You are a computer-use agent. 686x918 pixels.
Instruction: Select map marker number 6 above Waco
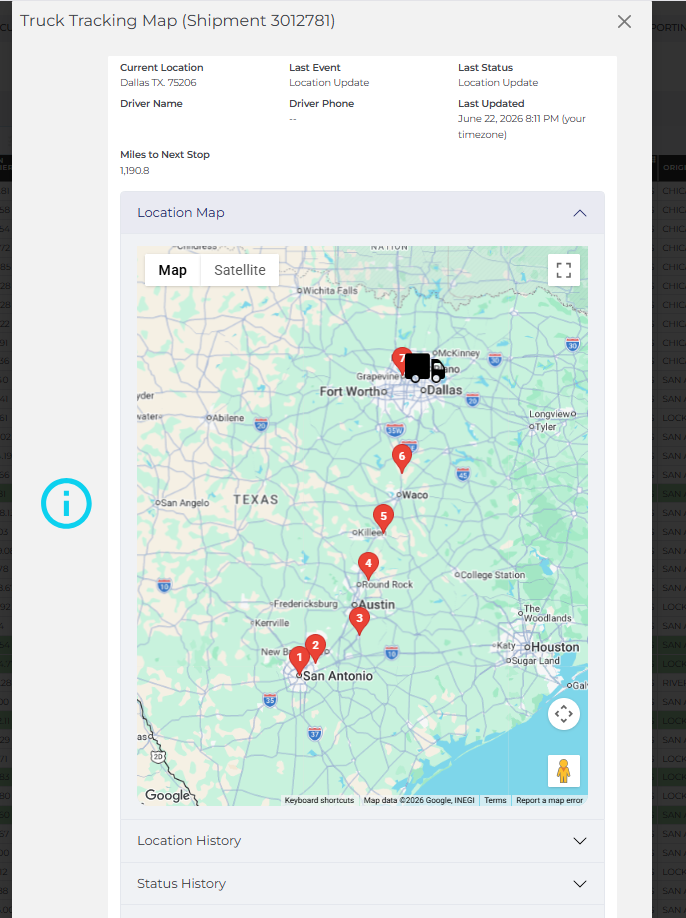click(x=402, y=459)
